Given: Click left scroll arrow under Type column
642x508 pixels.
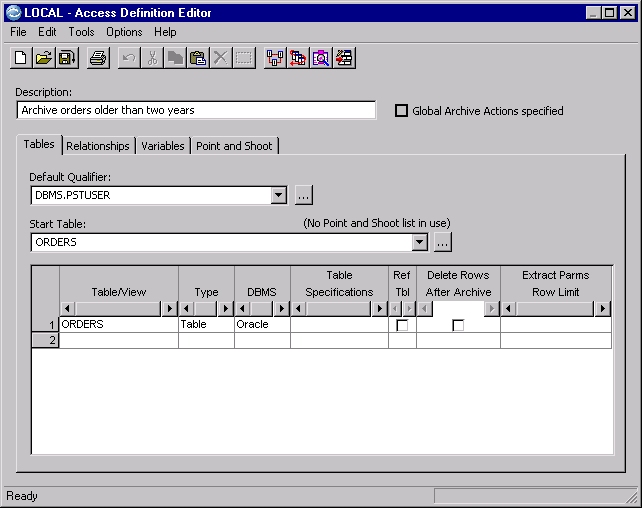Looking at the screenshot, I should 187,308.
